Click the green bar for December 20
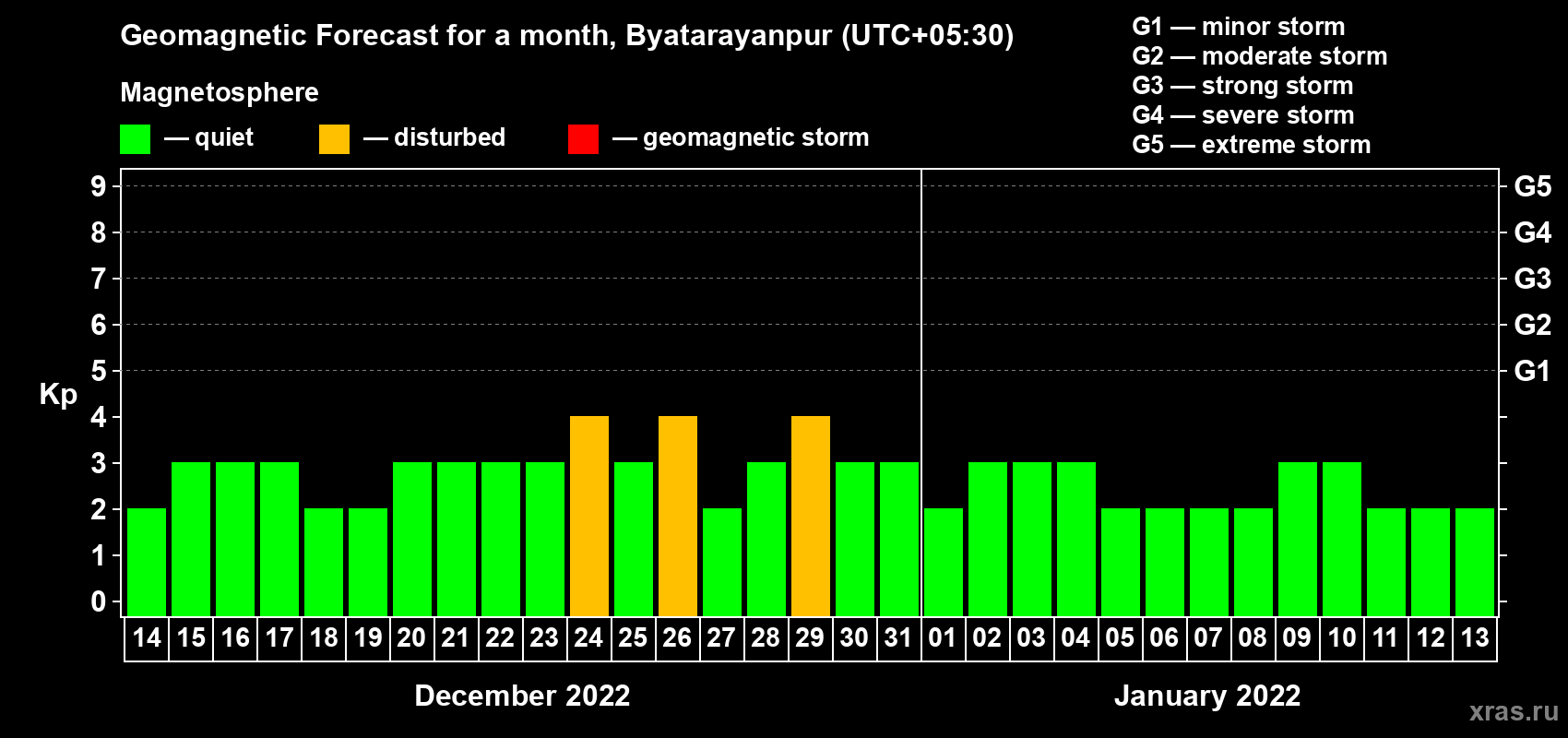 pyautogui.click(x=412, y=539)
